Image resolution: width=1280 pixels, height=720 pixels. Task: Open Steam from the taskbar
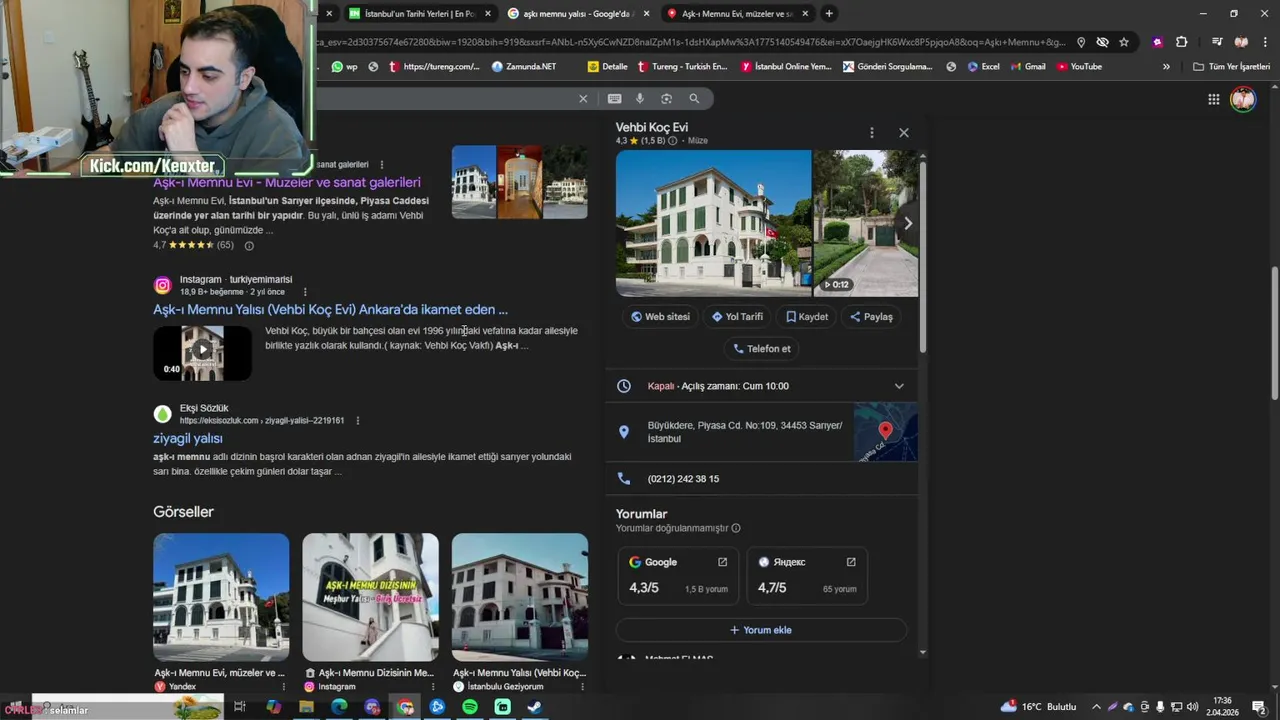(535, 707)
